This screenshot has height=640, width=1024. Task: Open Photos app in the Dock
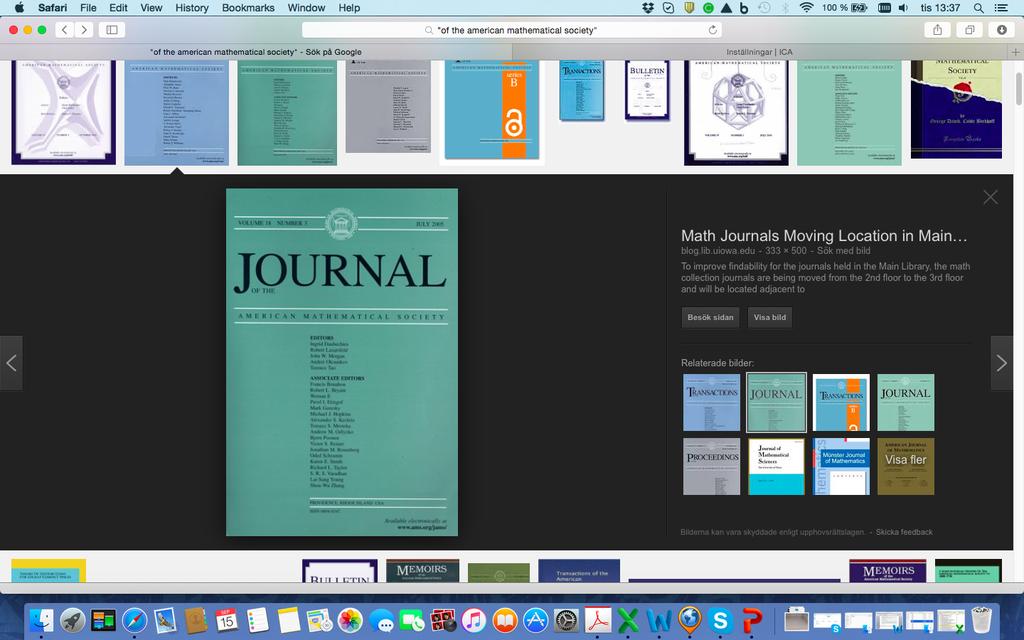350,620
